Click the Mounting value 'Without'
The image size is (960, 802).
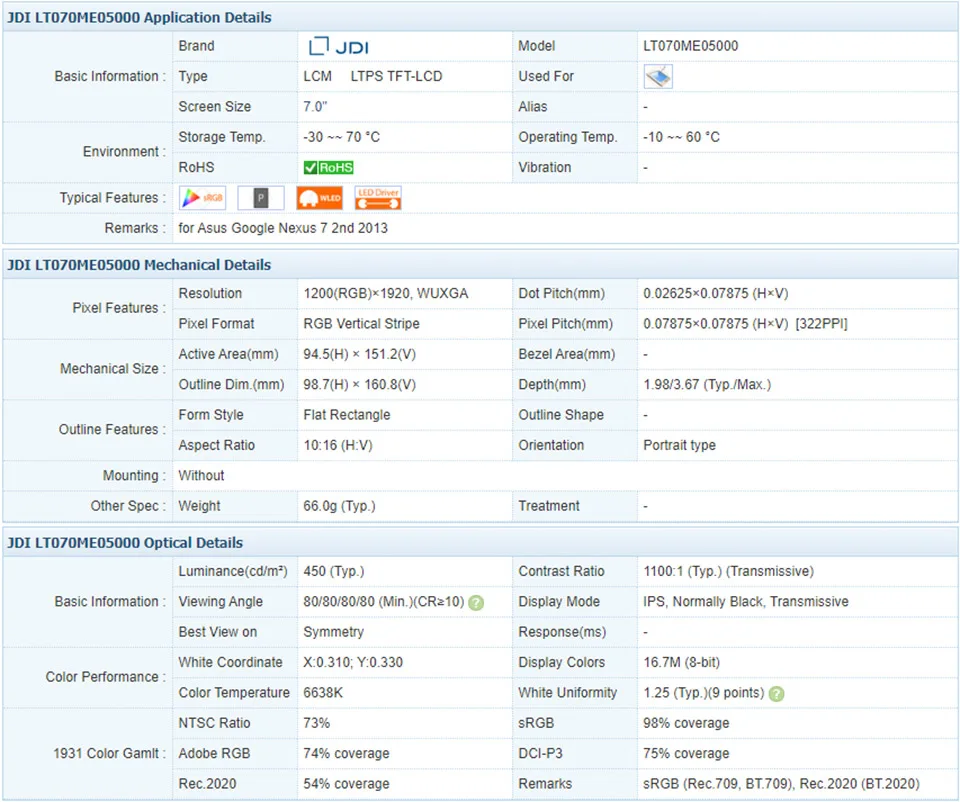coord(201,476)
